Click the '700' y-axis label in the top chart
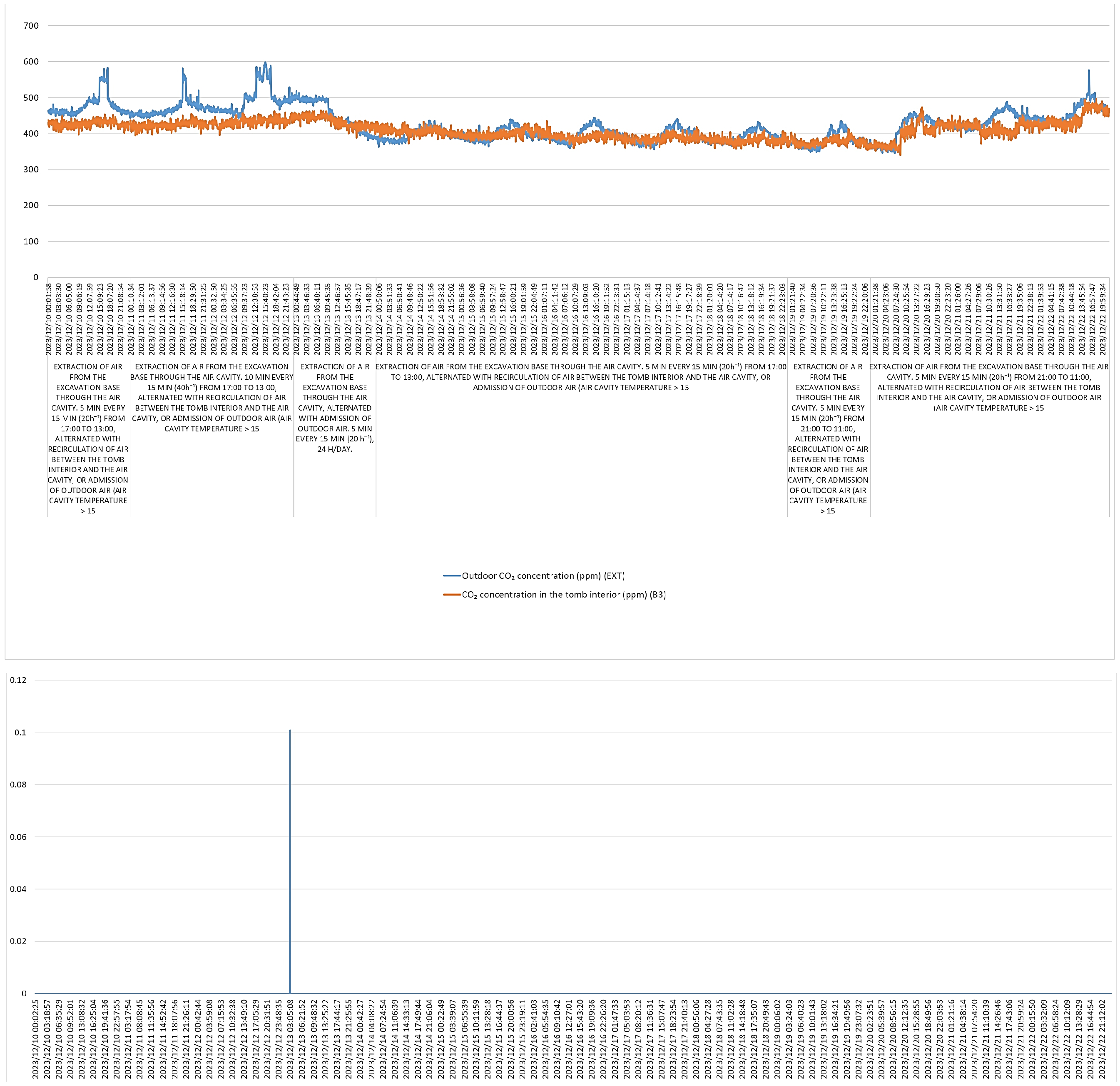 click(31, 26)
